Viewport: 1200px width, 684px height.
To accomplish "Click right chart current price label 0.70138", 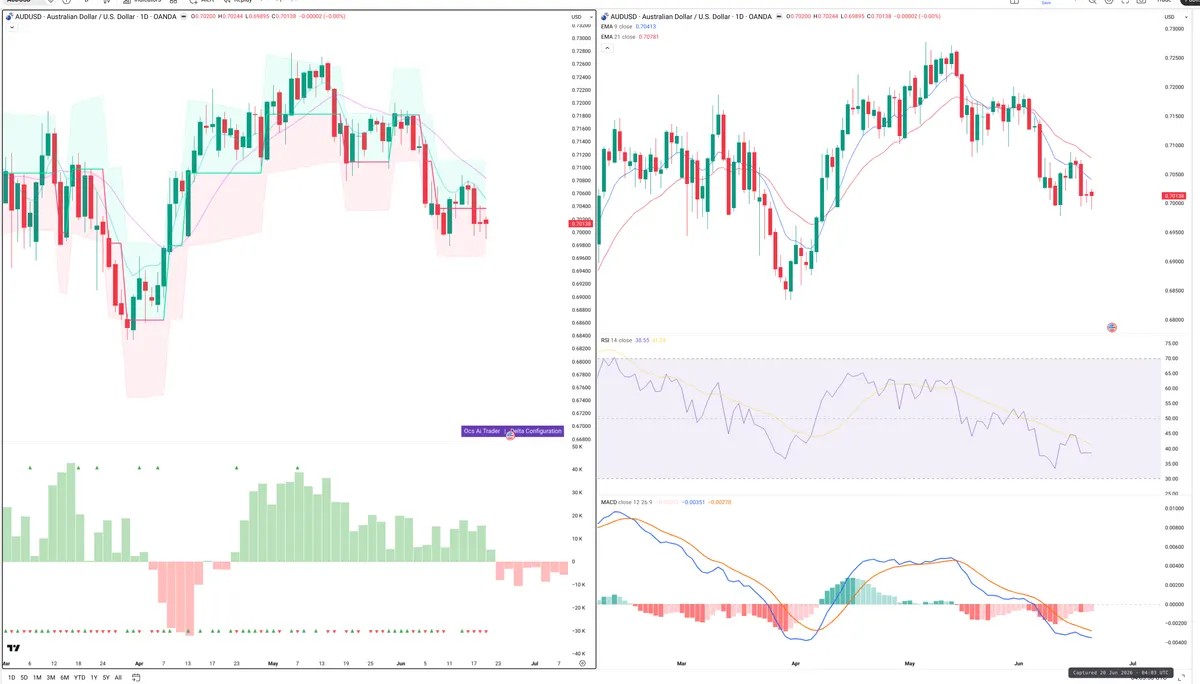I will point(1175,196).
